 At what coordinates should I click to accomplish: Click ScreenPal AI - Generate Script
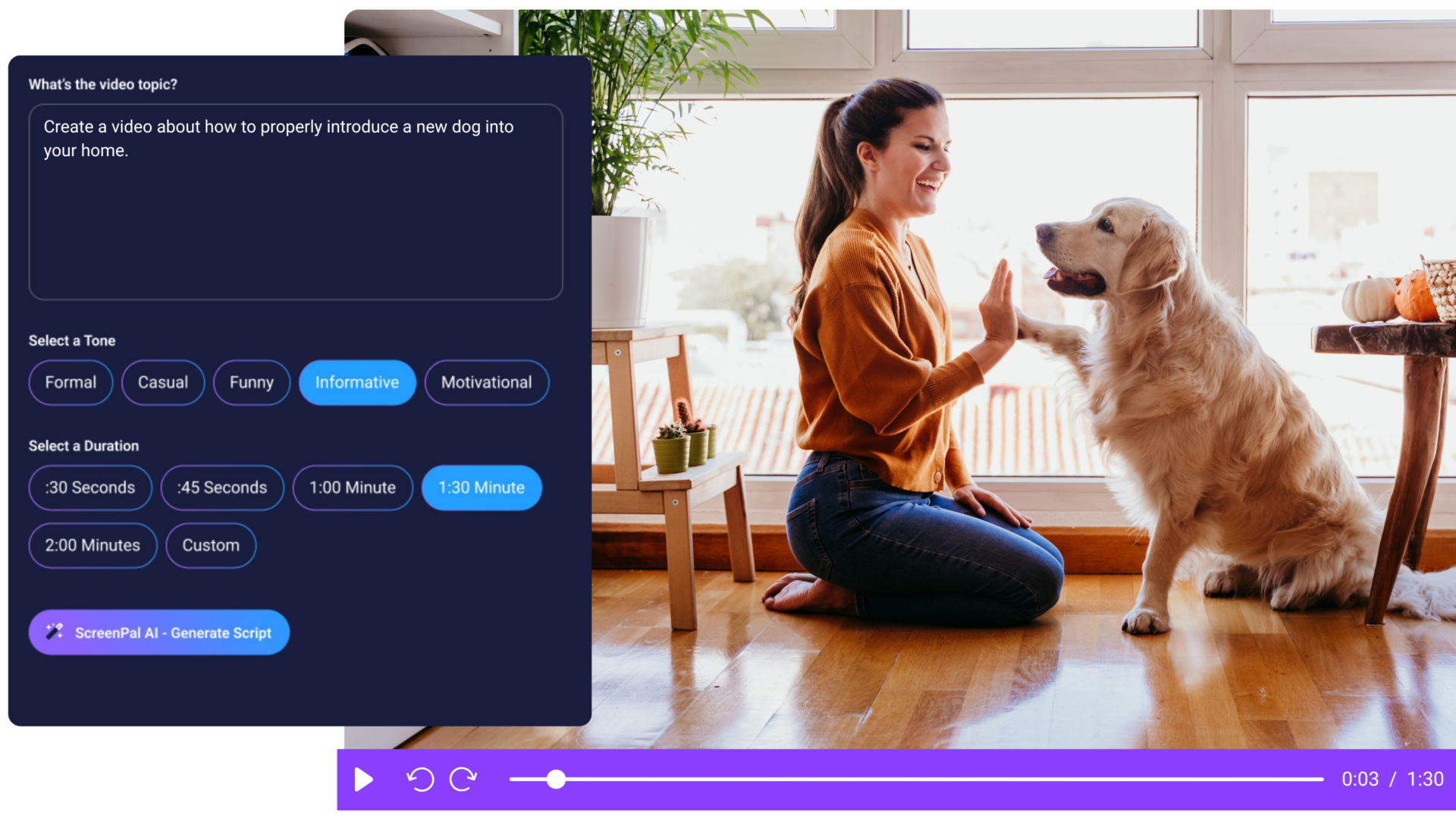(158, 632)
